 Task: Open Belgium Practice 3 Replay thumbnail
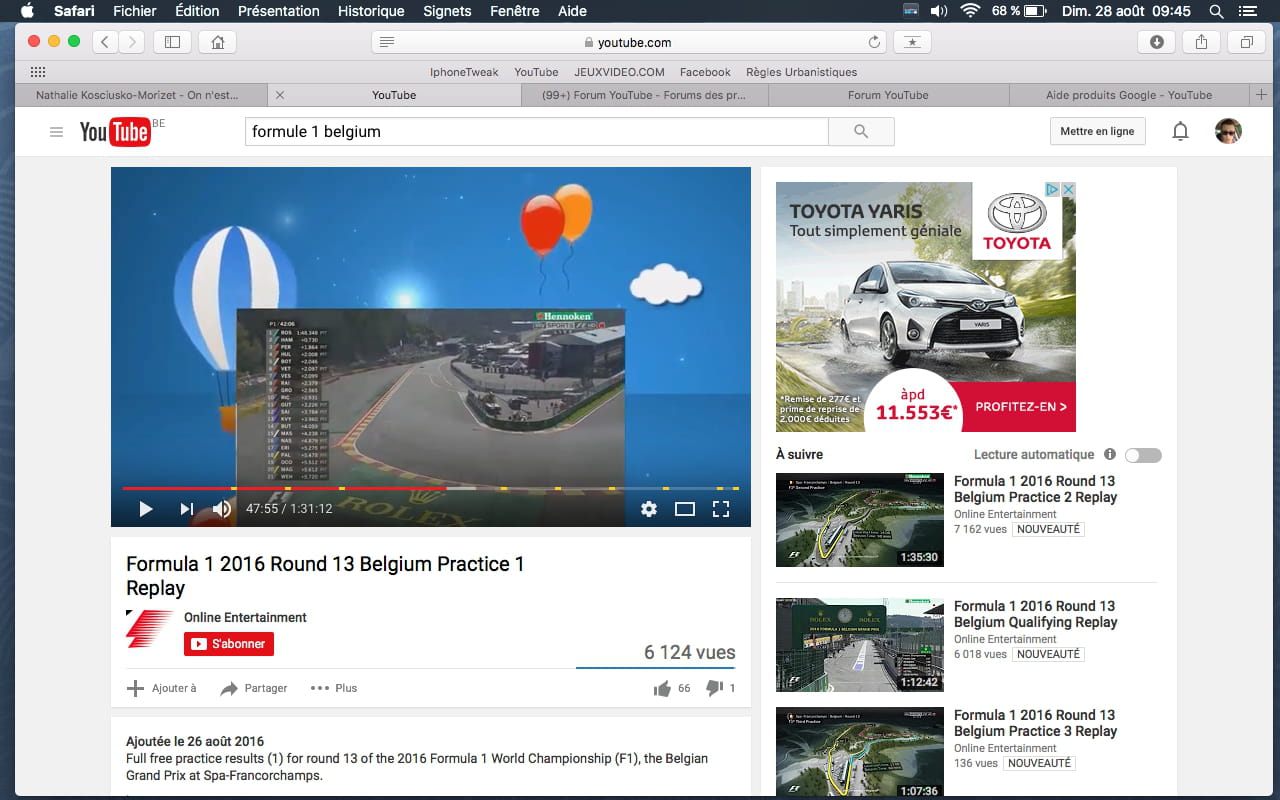click(x=860, y=753)
